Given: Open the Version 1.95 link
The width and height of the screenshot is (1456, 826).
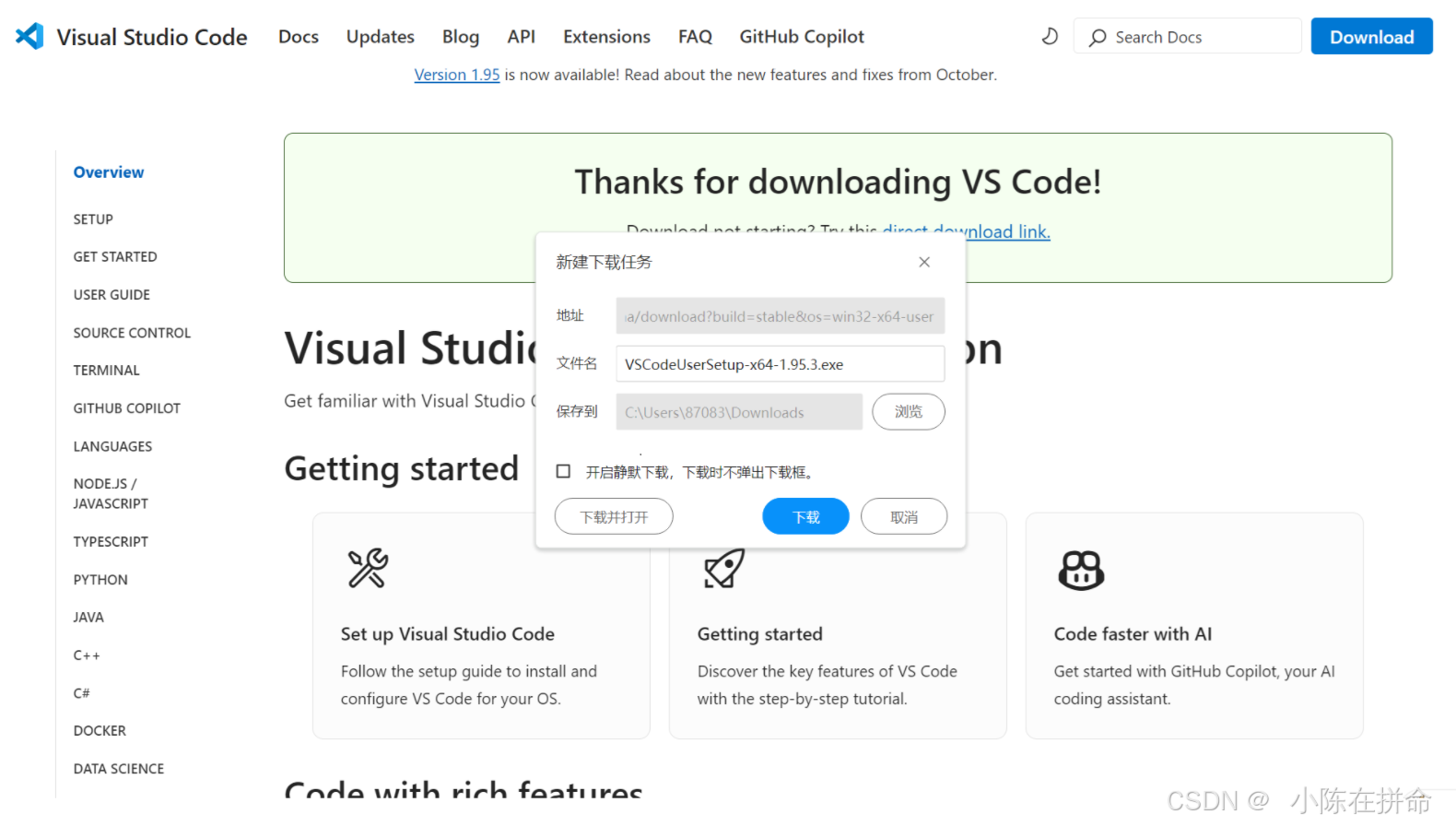Looking at the screenshot, I should pyautogui.click(x=457, y=75).
